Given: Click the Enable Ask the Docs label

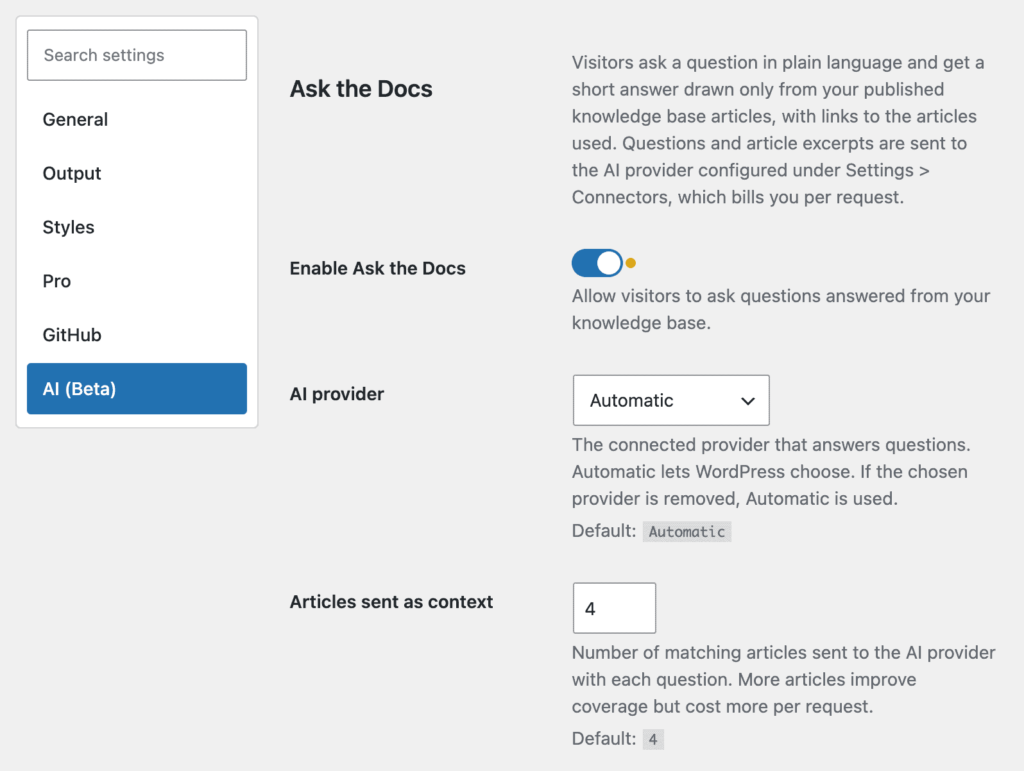Looking at the screenshot, I should (377, 268).
